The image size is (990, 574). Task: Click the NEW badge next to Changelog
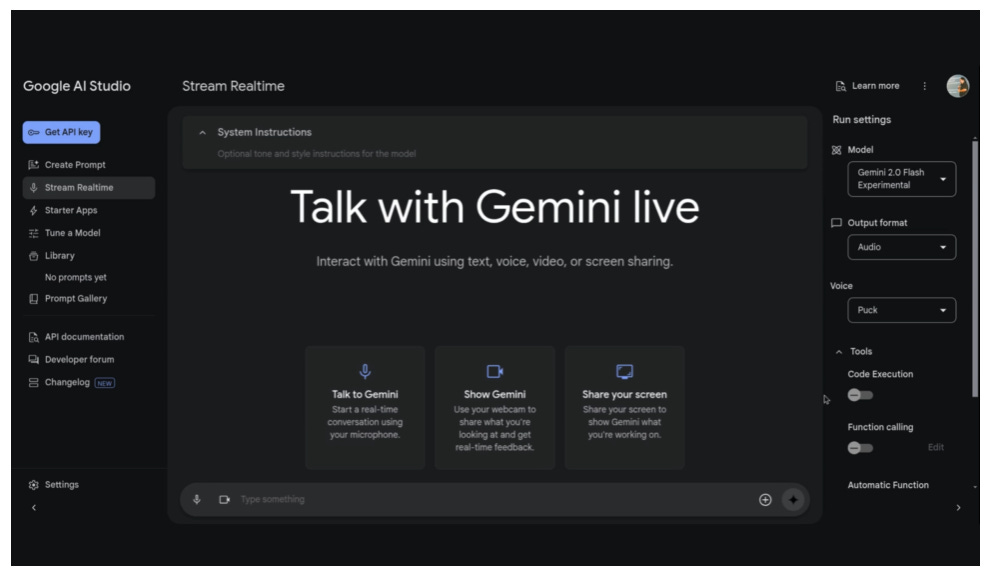[x=105, y=383]
